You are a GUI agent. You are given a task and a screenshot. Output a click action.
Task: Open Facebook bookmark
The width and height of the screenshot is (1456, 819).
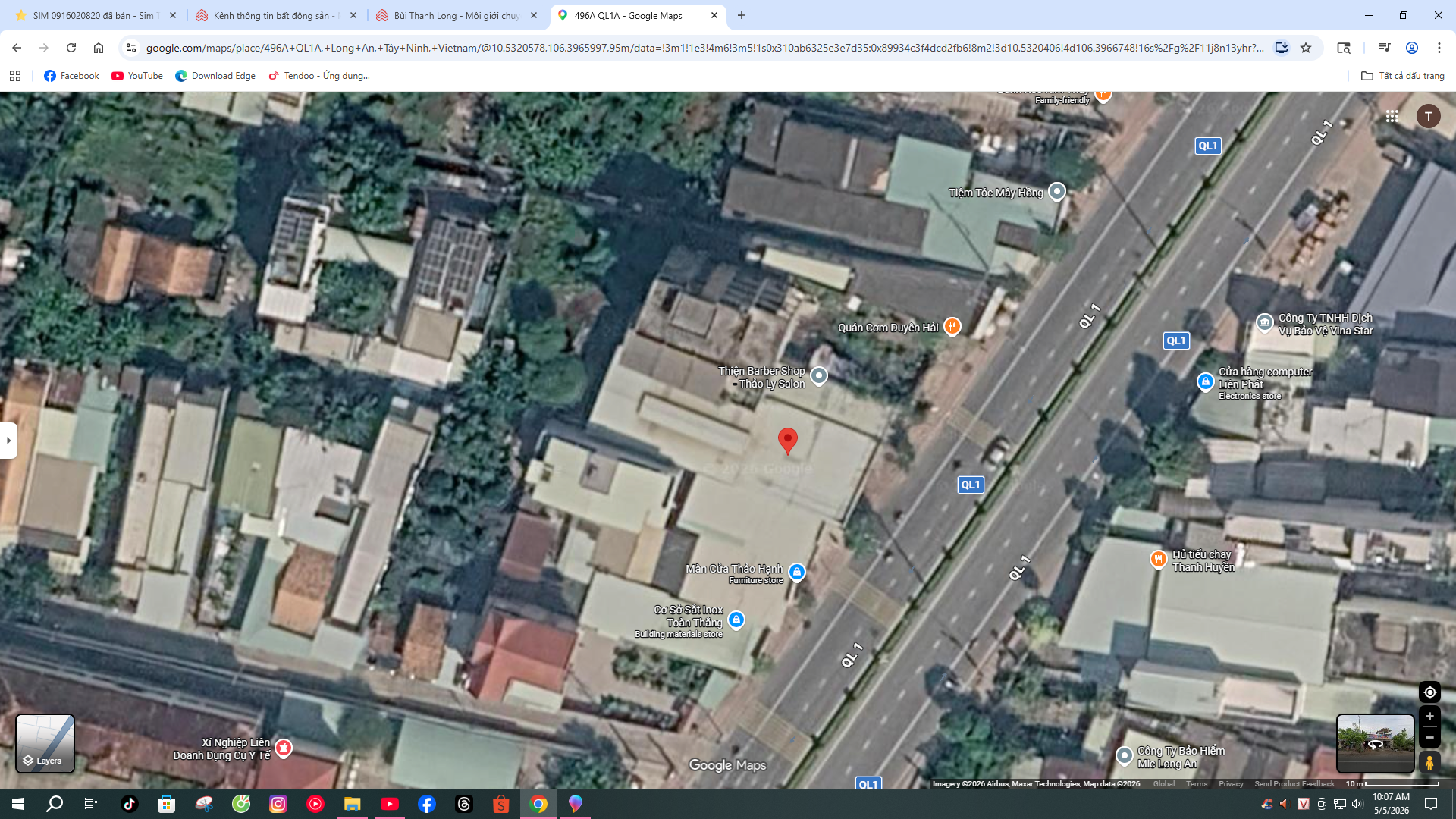(x=71, y=76)
